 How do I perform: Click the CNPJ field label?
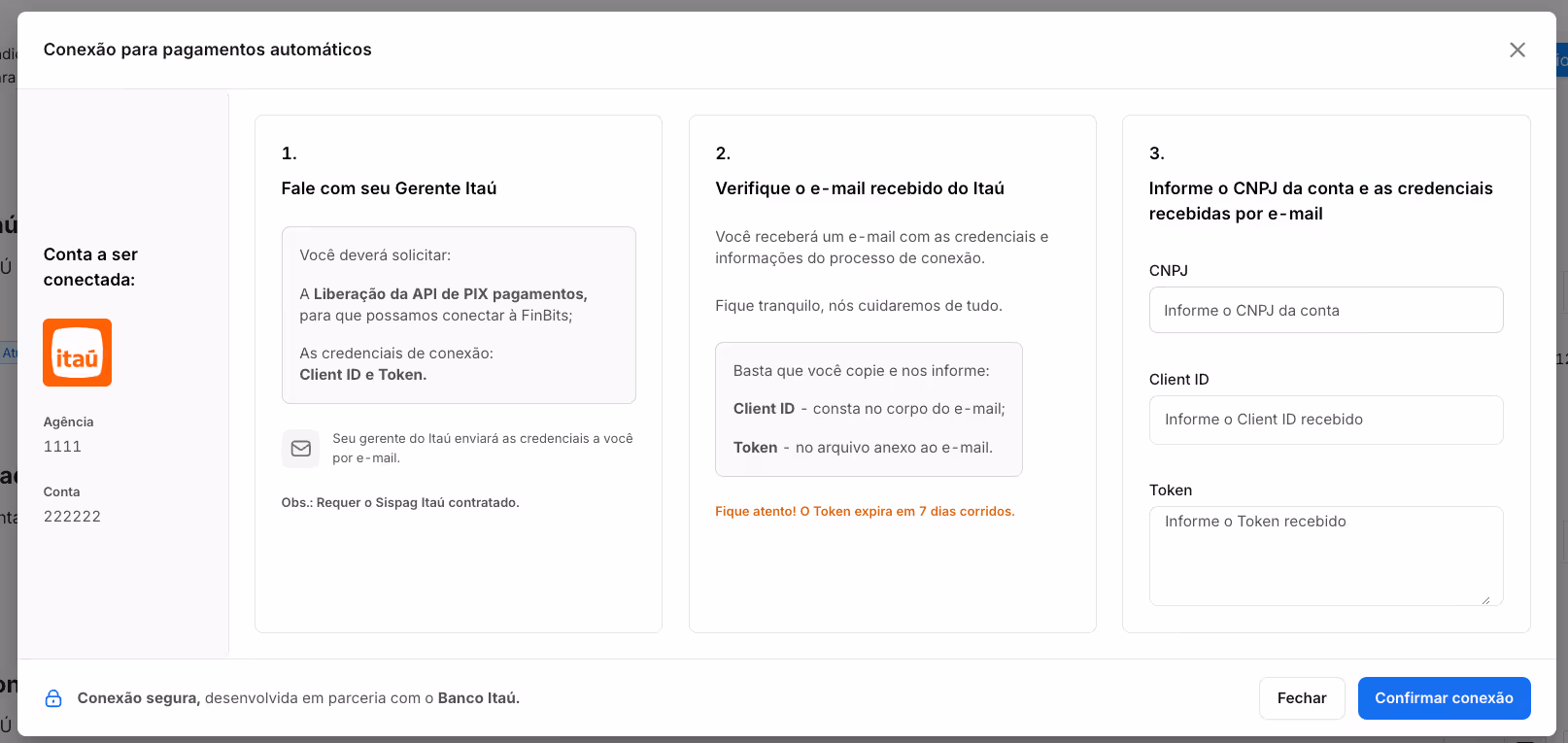pos(1169,271)
